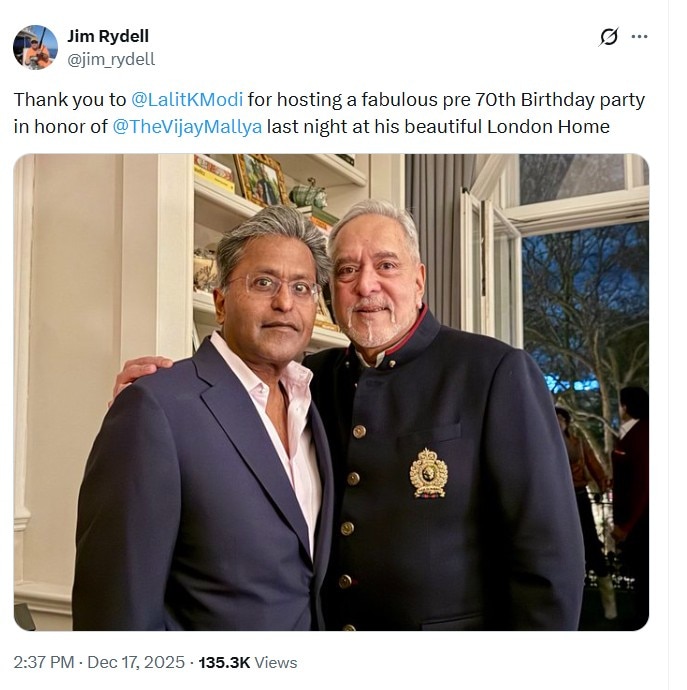Open the three-dot More options menu

point(639,37)
